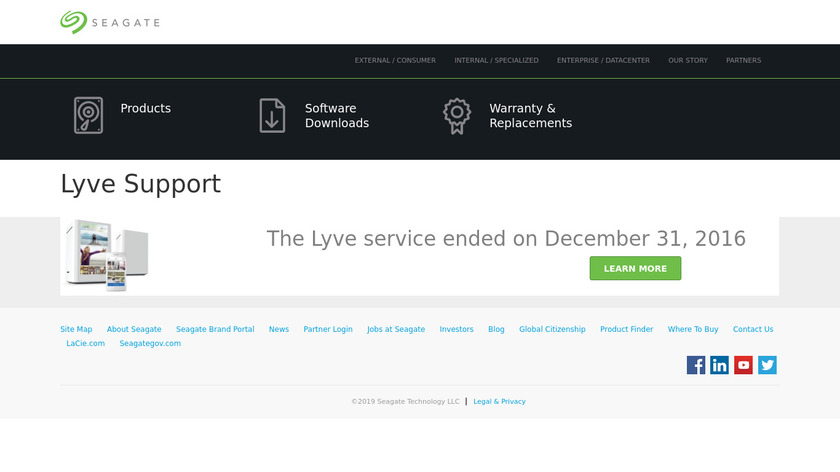This screenshot has width=840, height=472.
Task: Click the Lyve device product image
Action: 107,255
